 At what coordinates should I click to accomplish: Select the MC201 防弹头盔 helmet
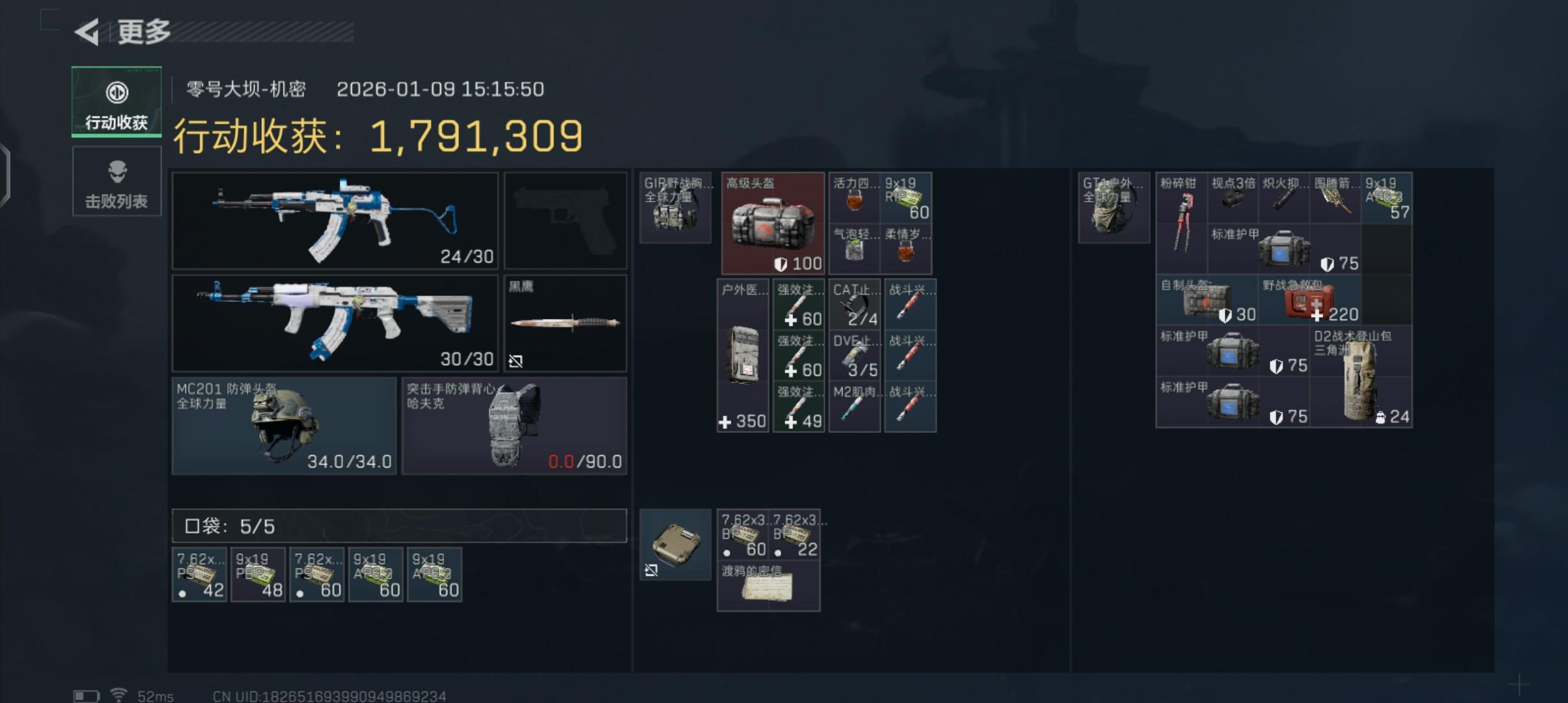pyautogui.click(x=284, y=426)
